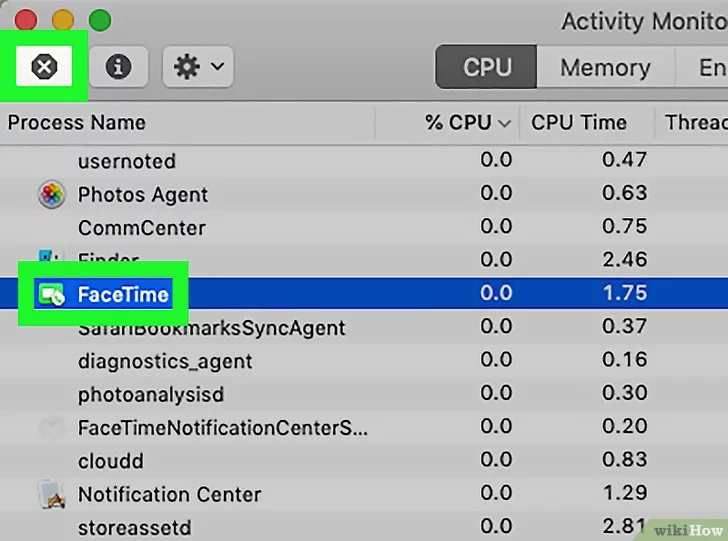Select the diagnostics_agent process
Viewport: 728px width, 541px height.
(165, 362)
